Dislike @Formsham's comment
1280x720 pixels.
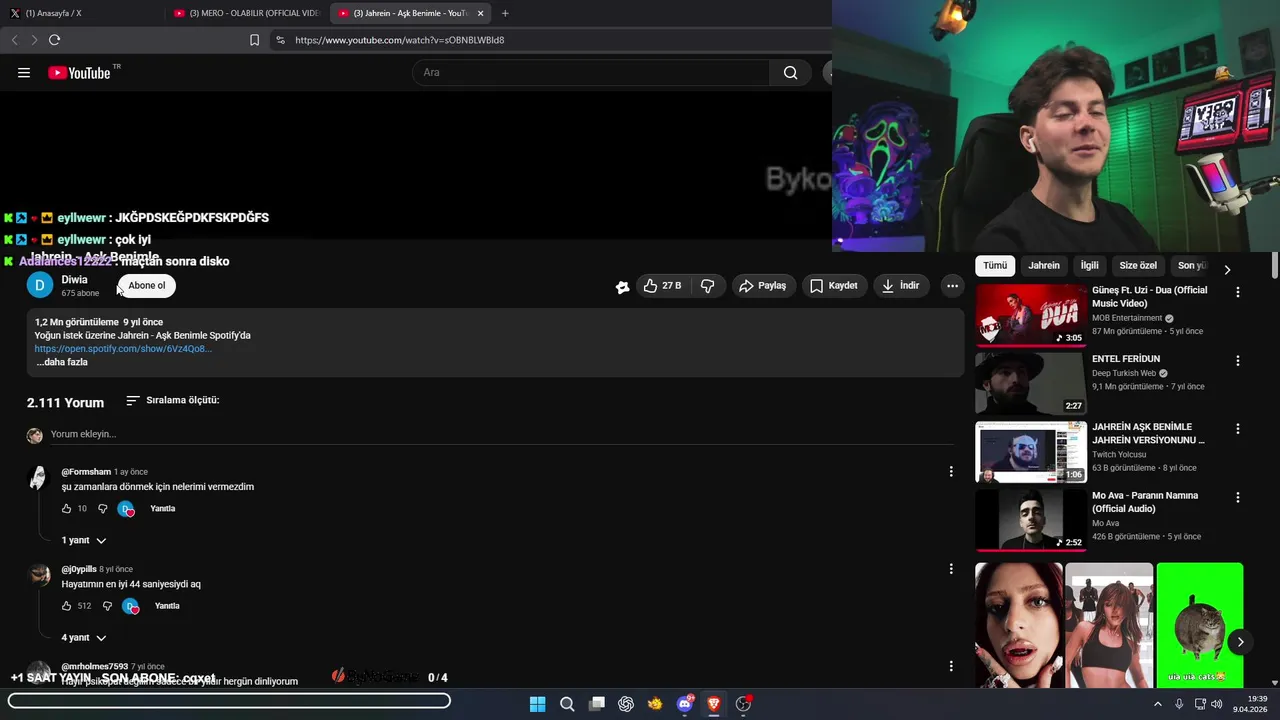[x=102, y=508]
